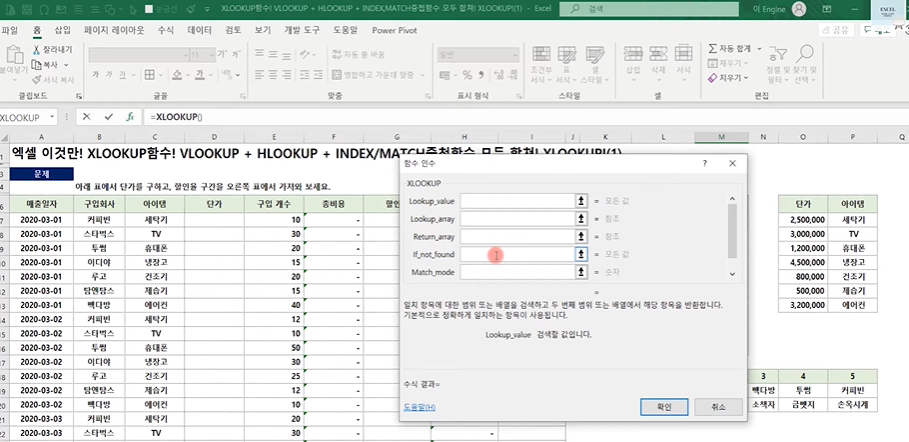Viewport: 909px width, 442px height.
Task: Click Format cells (서식) icon in Cells group
Action: 684,54
